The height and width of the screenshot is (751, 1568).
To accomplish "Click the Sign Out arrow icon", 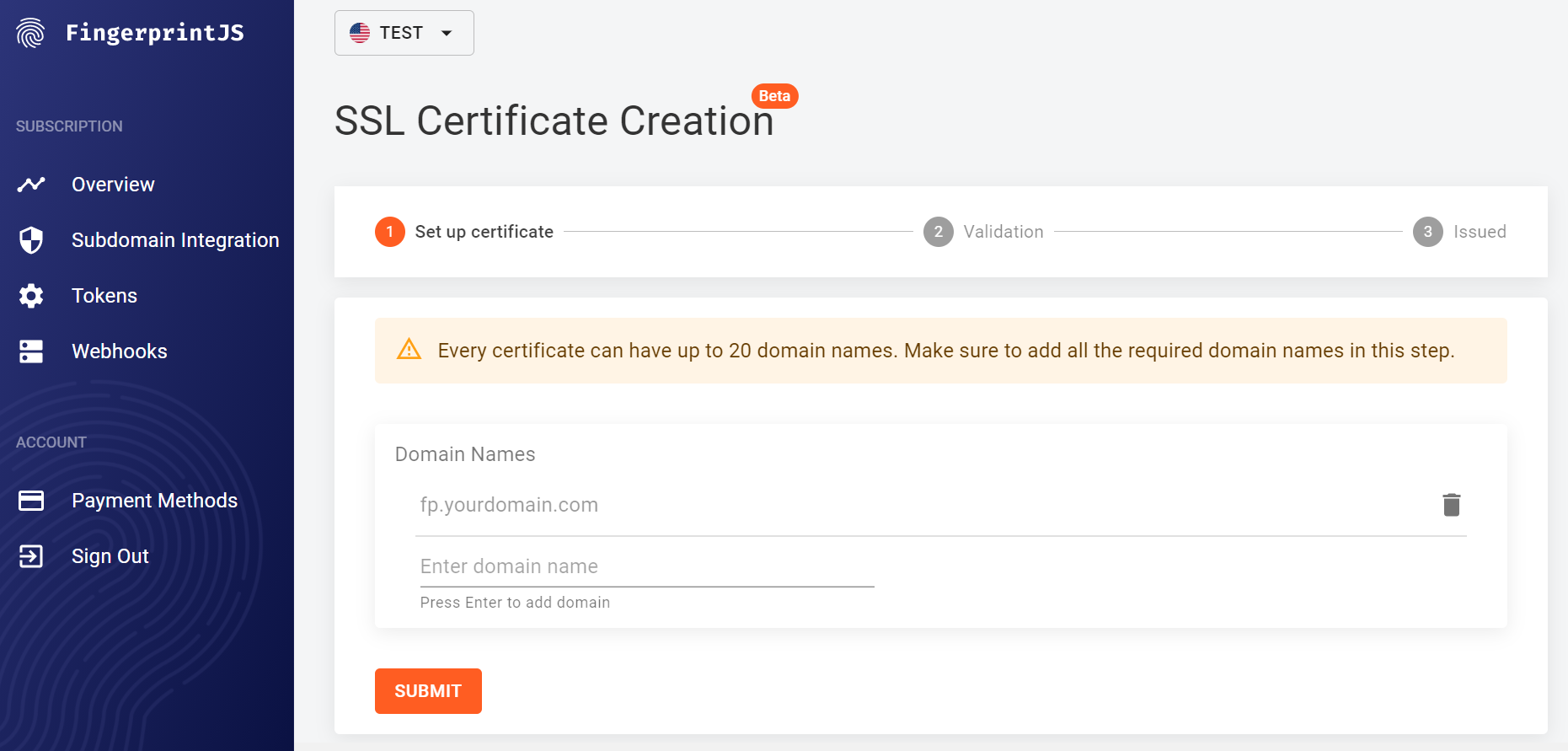I will point(31,556).
